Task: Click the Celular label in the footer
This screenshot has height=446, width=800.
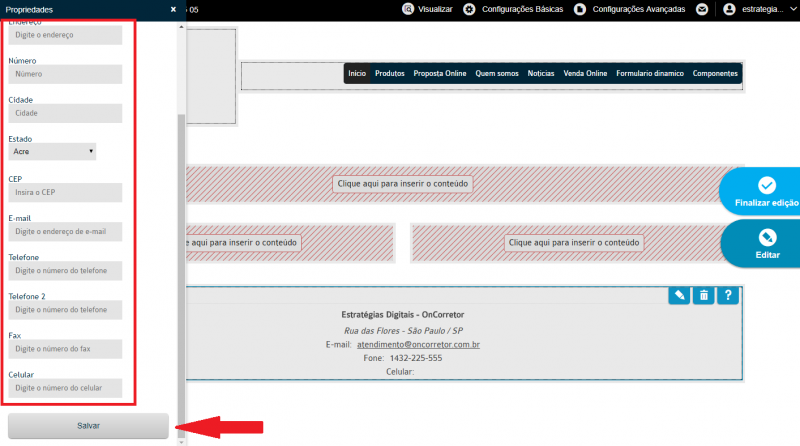Action: click(400, 371)
